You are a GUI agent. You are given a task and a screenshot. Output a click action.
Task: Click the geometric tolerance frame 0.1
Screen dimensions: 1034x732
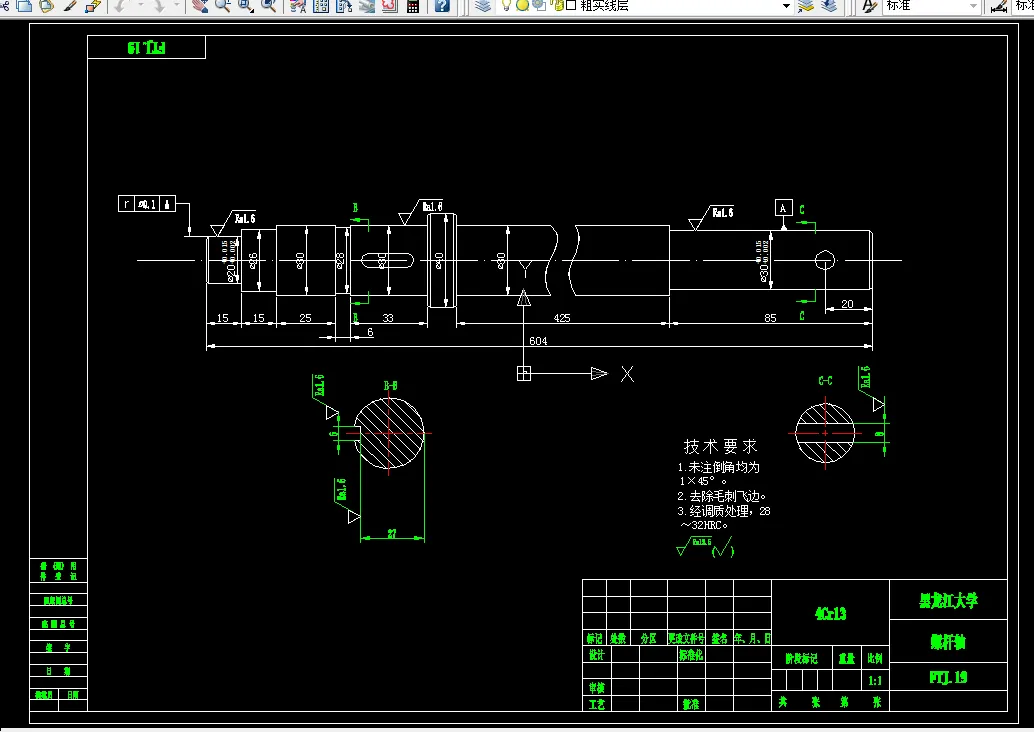click(x=147, y=204)
